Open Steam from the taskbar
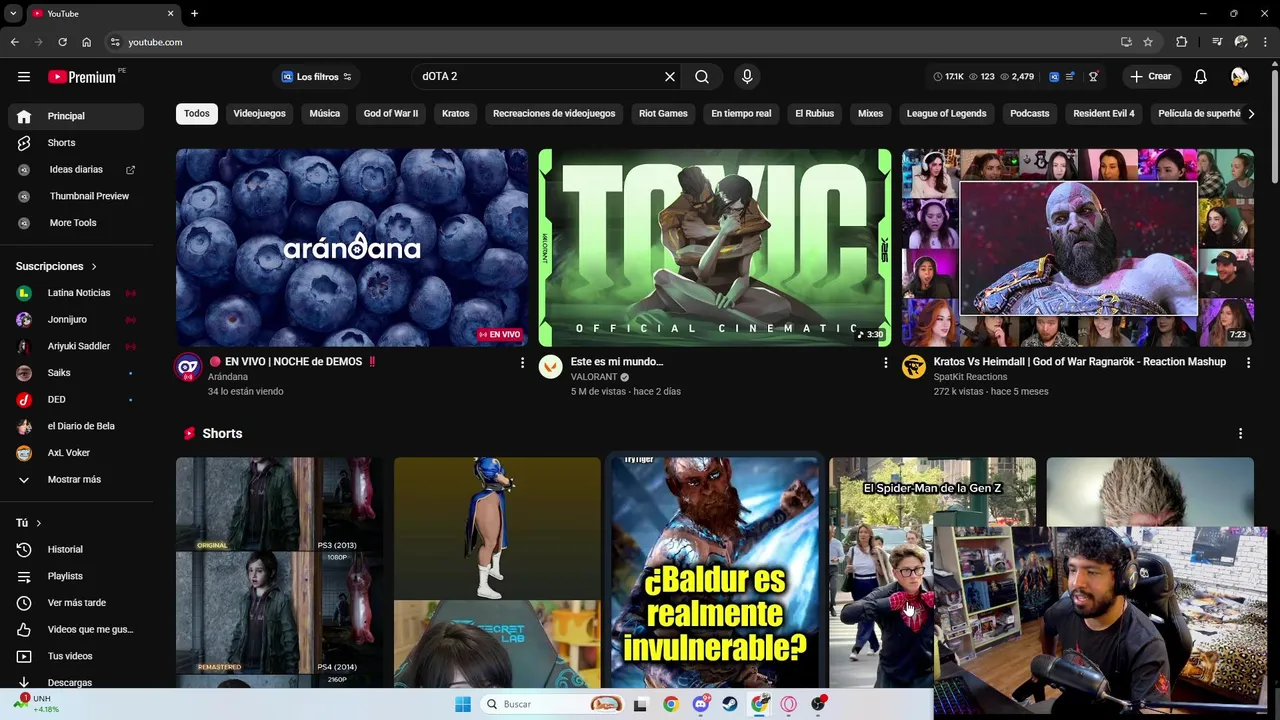Image resolution: width=1280 pixels, height=720 pixels. (730, 704)
